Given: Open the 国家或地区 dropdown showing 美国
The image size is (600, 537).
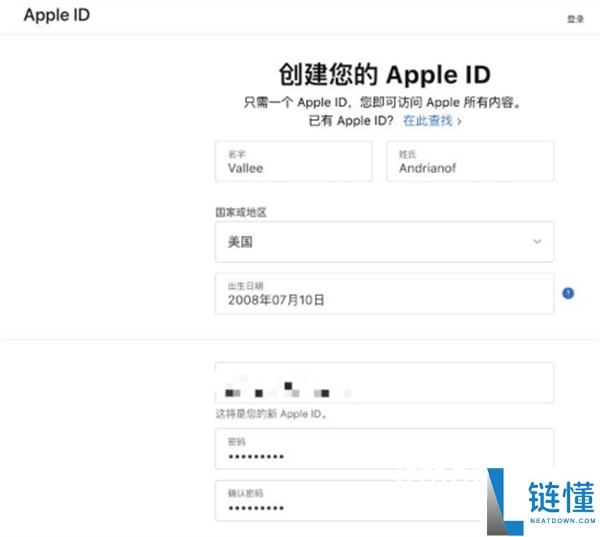Looking at the screenshot, I should (385, 242).
